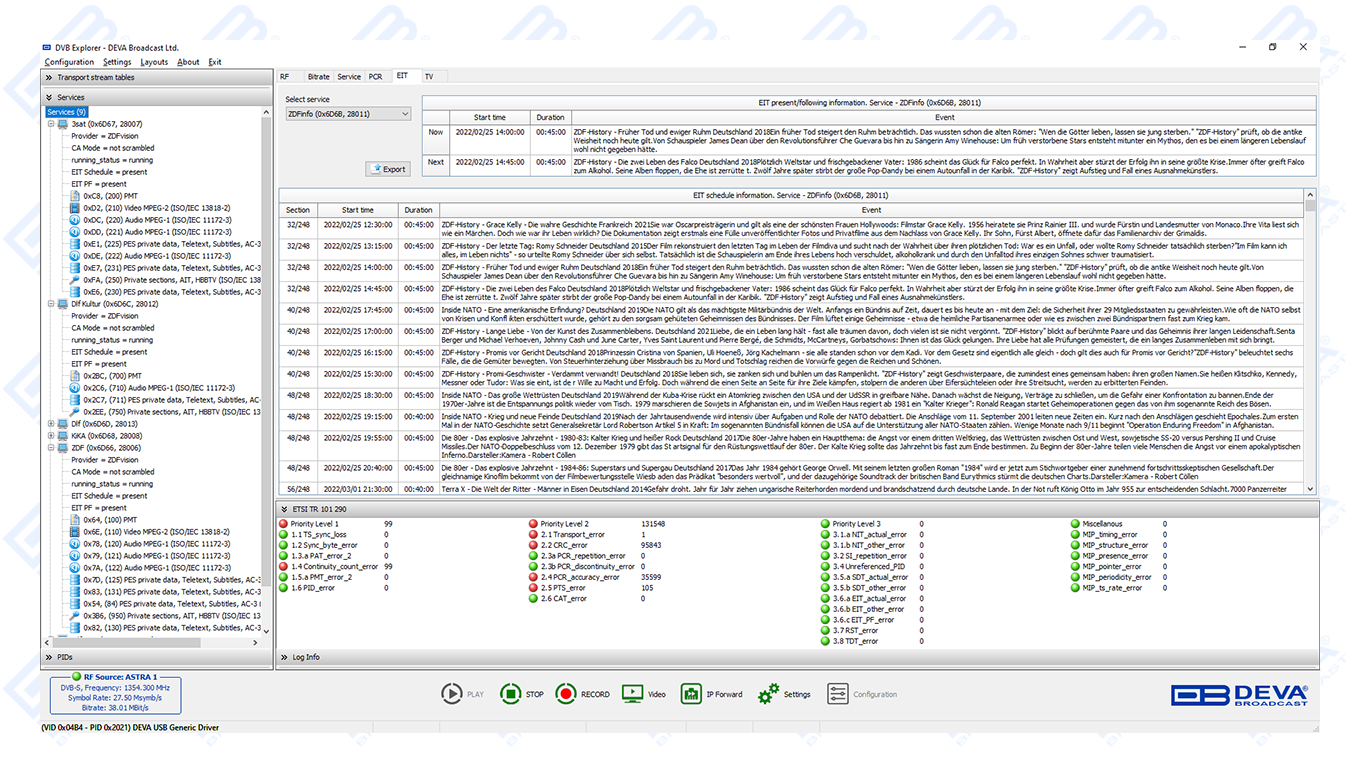Open Settings via the green gears icon
Image resolution: width=1360 pixels, height=773 pixels.
pyautogui.click(x=769, y=693)
